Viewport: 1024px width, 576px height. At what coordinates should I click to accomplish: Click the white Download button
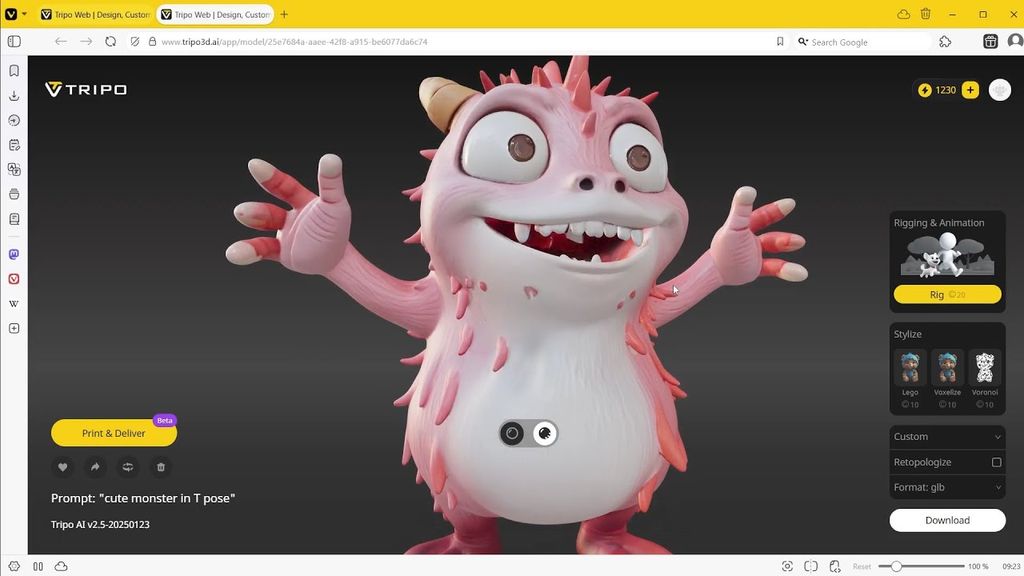point(947,520)
